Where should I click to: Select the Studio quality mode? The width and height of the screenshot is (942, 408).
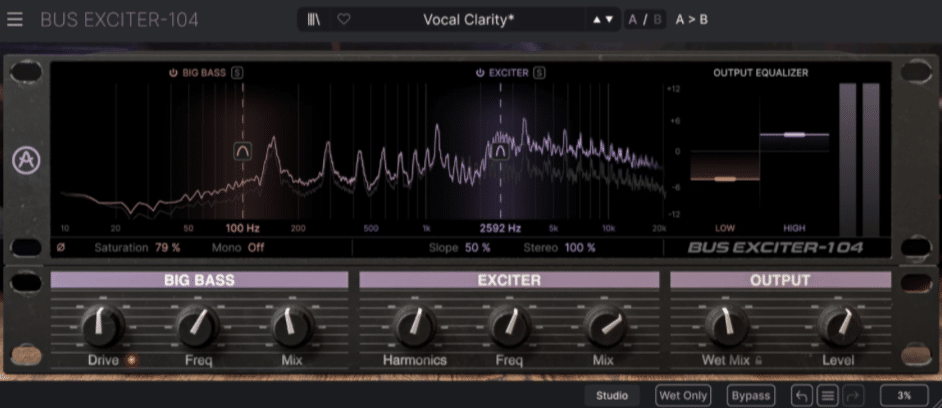click(x=612, y=395)
